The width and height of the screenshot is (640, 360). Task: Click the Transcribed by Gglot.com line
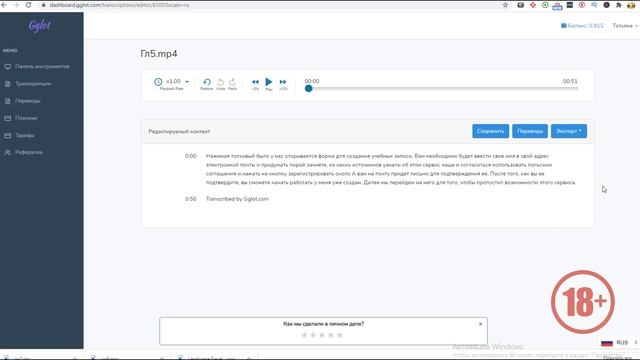coord(237,199)
